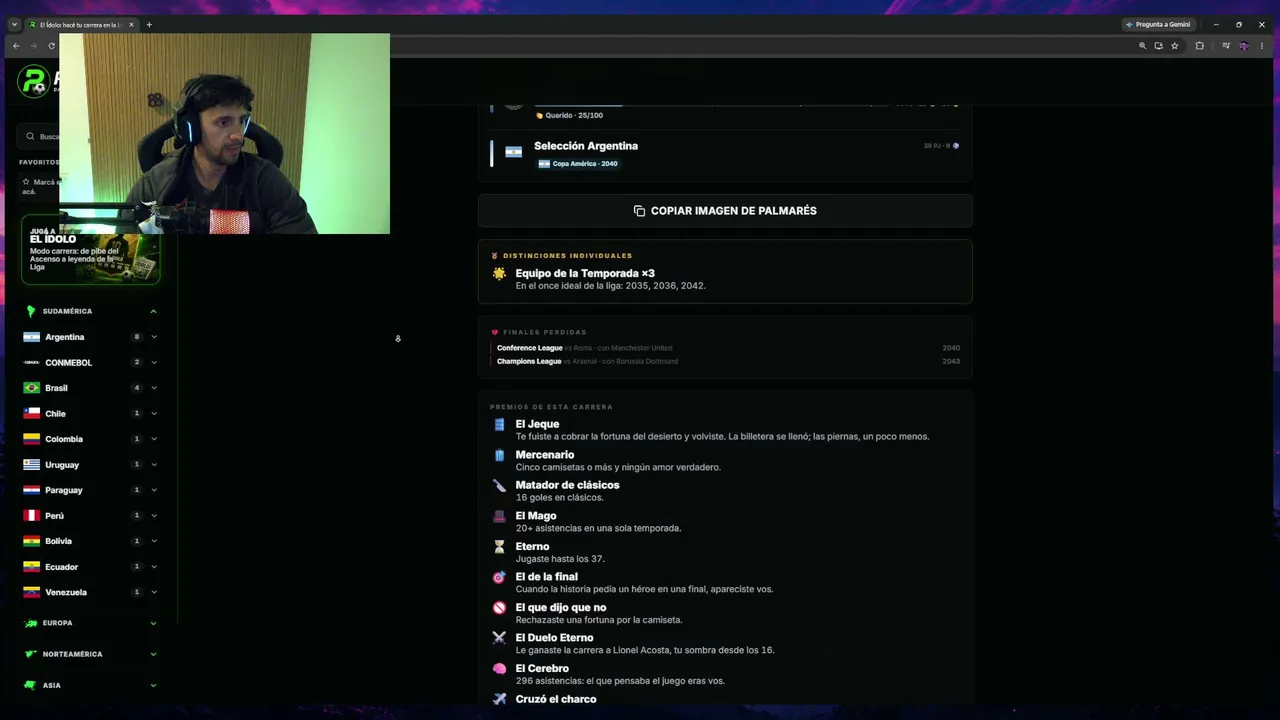Click the year 2043 on Champions League row

tap(951, 361)
